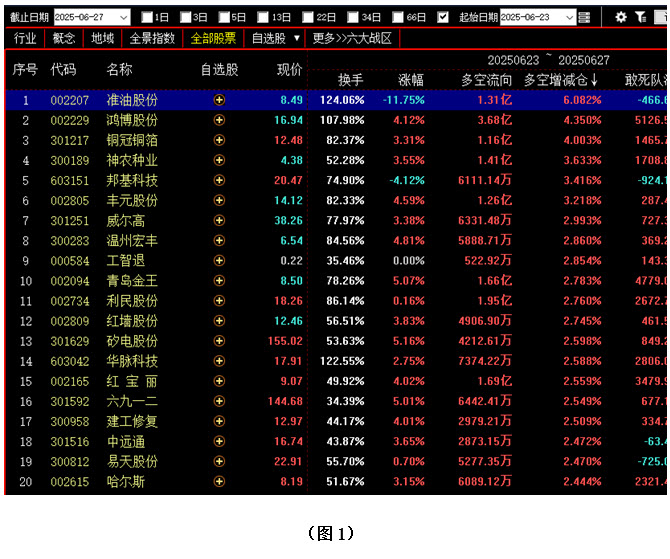Select stock name 哈尔斯
The height and width of the screenshot is (559, 670).
point(126,482)
